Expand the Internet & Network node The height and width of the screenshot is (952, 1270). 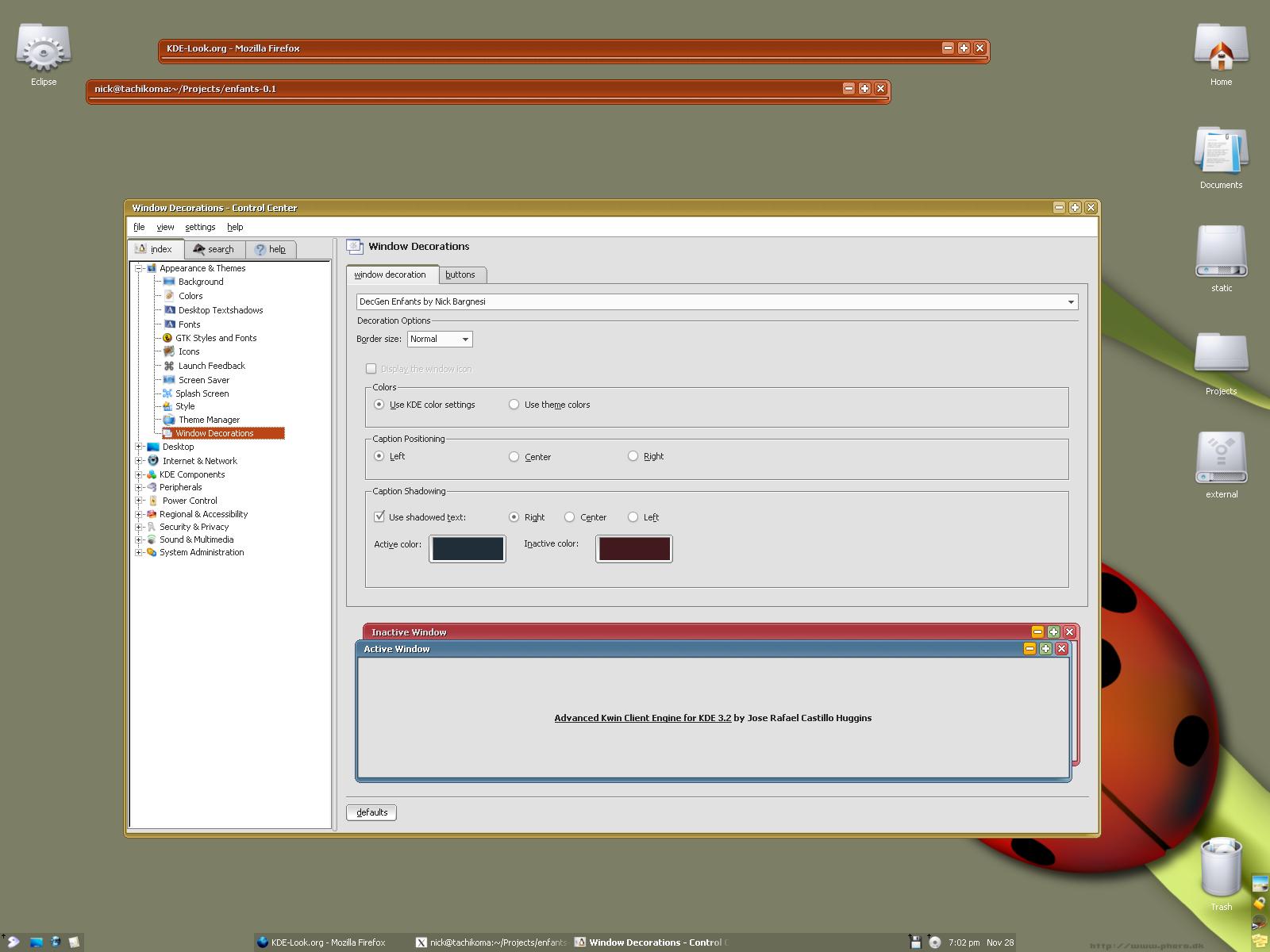(x=139, y=461)
